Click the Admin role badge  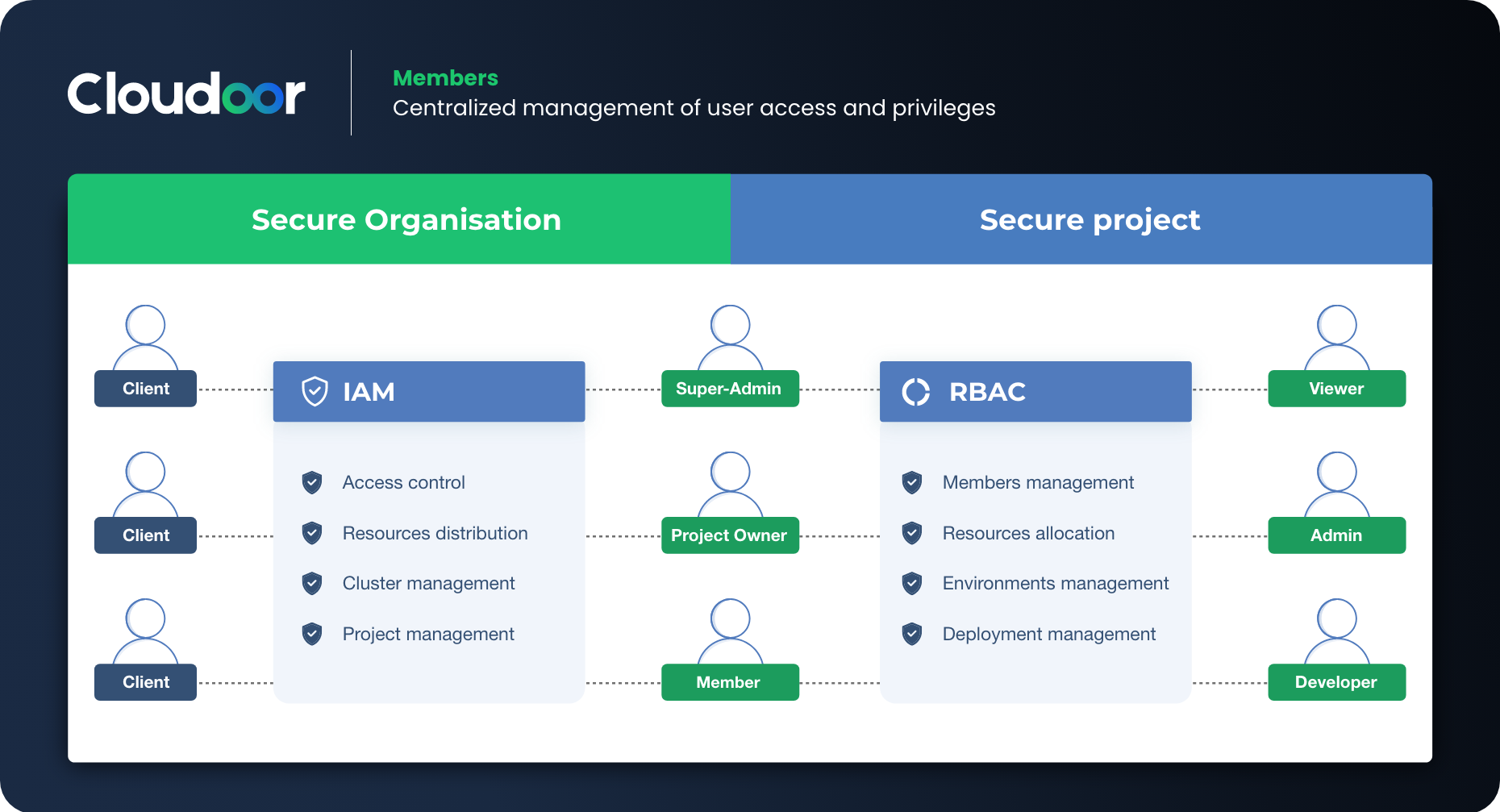(1336, 535)
